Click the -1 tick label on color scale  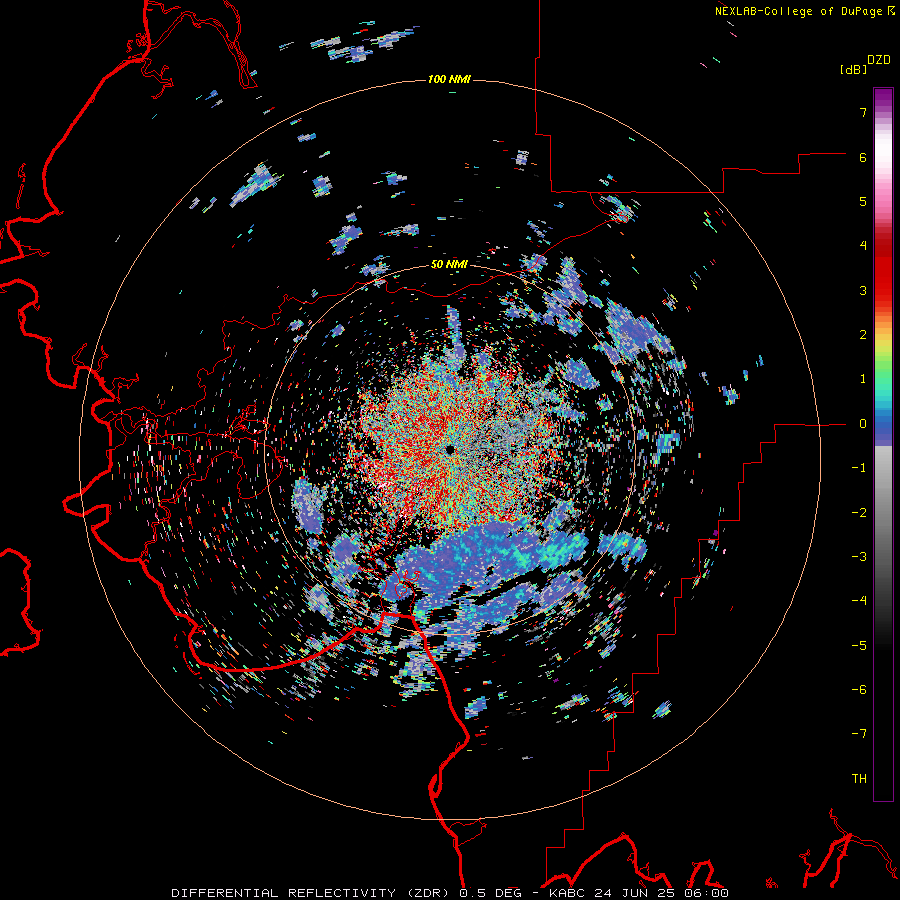point(859,468)
